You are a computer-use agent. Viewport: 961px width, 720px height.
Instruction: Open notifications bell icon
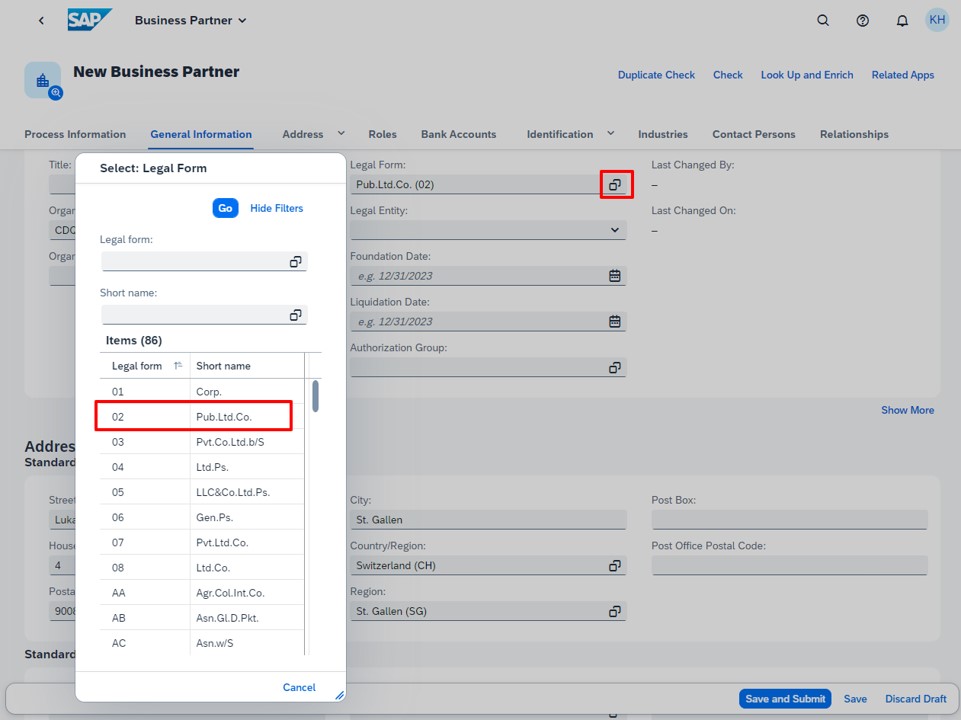coord(902,20)
